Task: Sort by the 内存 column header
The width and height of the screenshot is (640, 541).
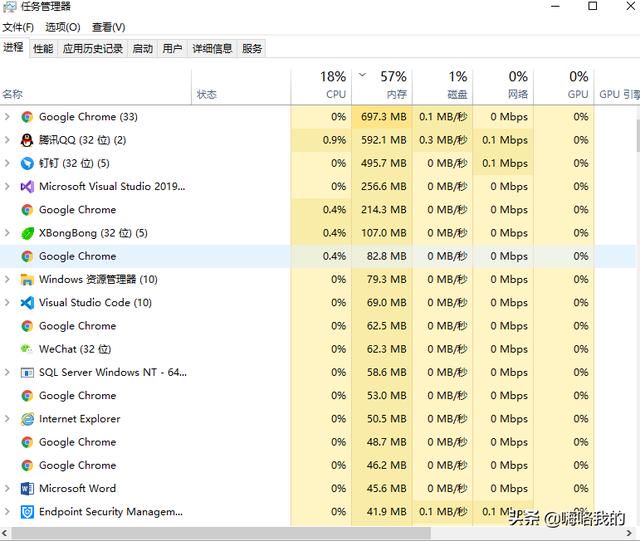Action: (382, 86)
